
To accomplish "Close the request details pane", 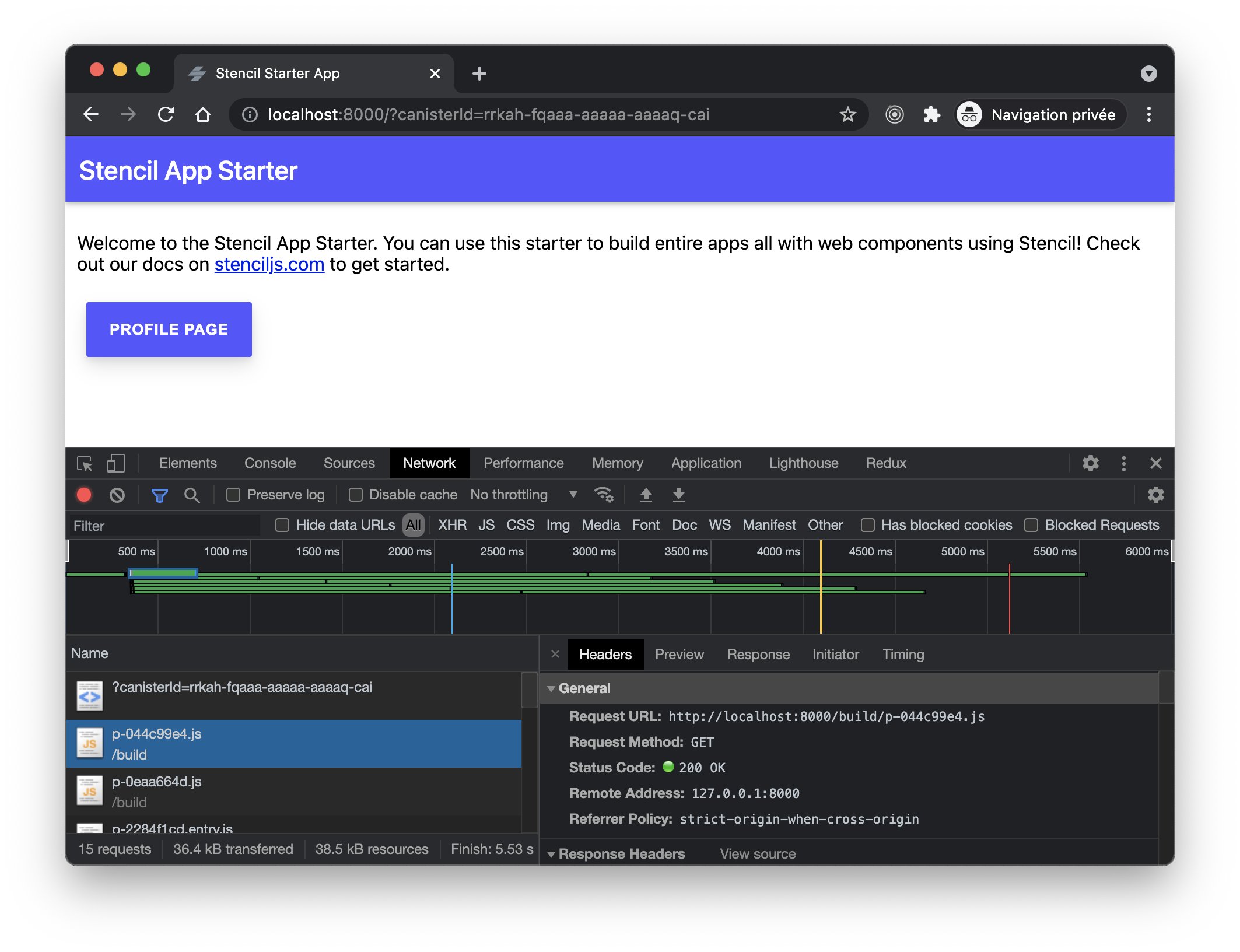I will 555,654.
